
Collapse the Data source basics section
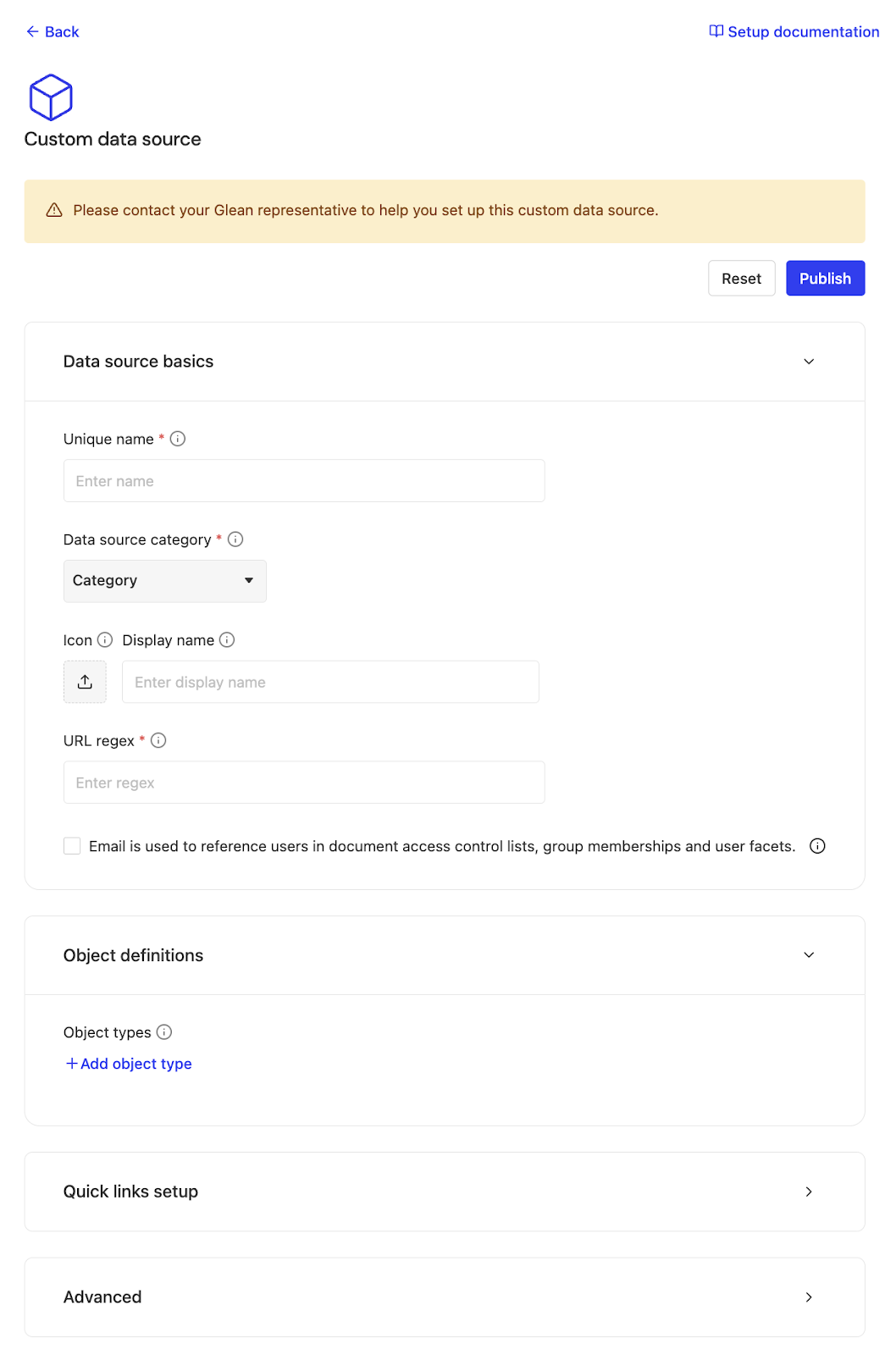(808, 362)
